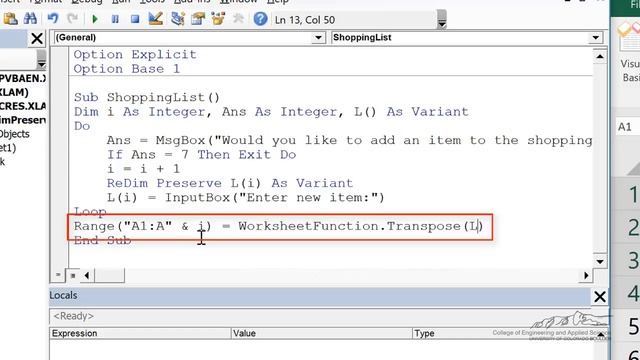This screenshot has width=640, height=360.
Task: Expand the (General) object dropdown
Action: (x=318, y=38)
